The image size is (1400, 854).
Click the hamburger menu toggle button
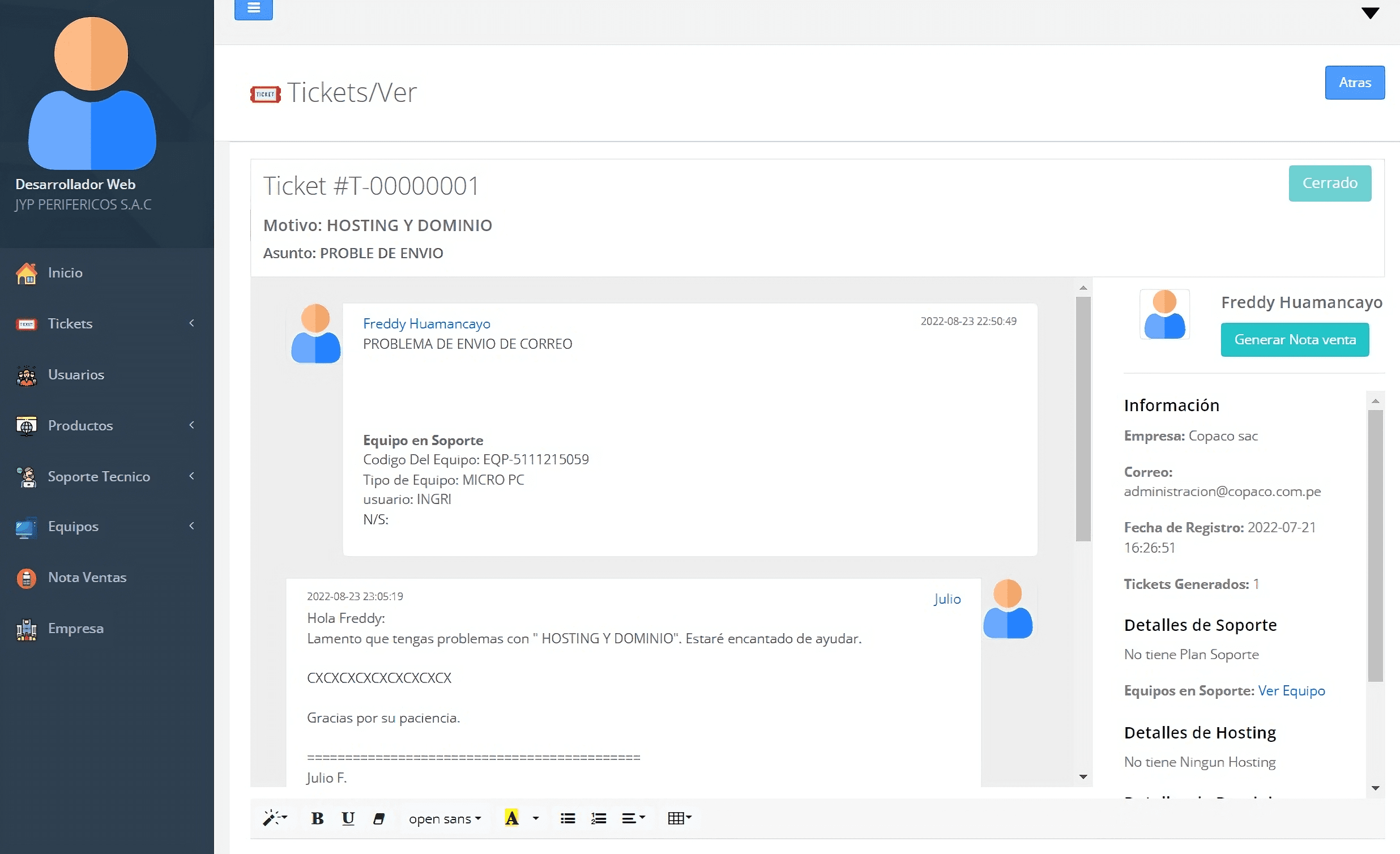point(253,8)
